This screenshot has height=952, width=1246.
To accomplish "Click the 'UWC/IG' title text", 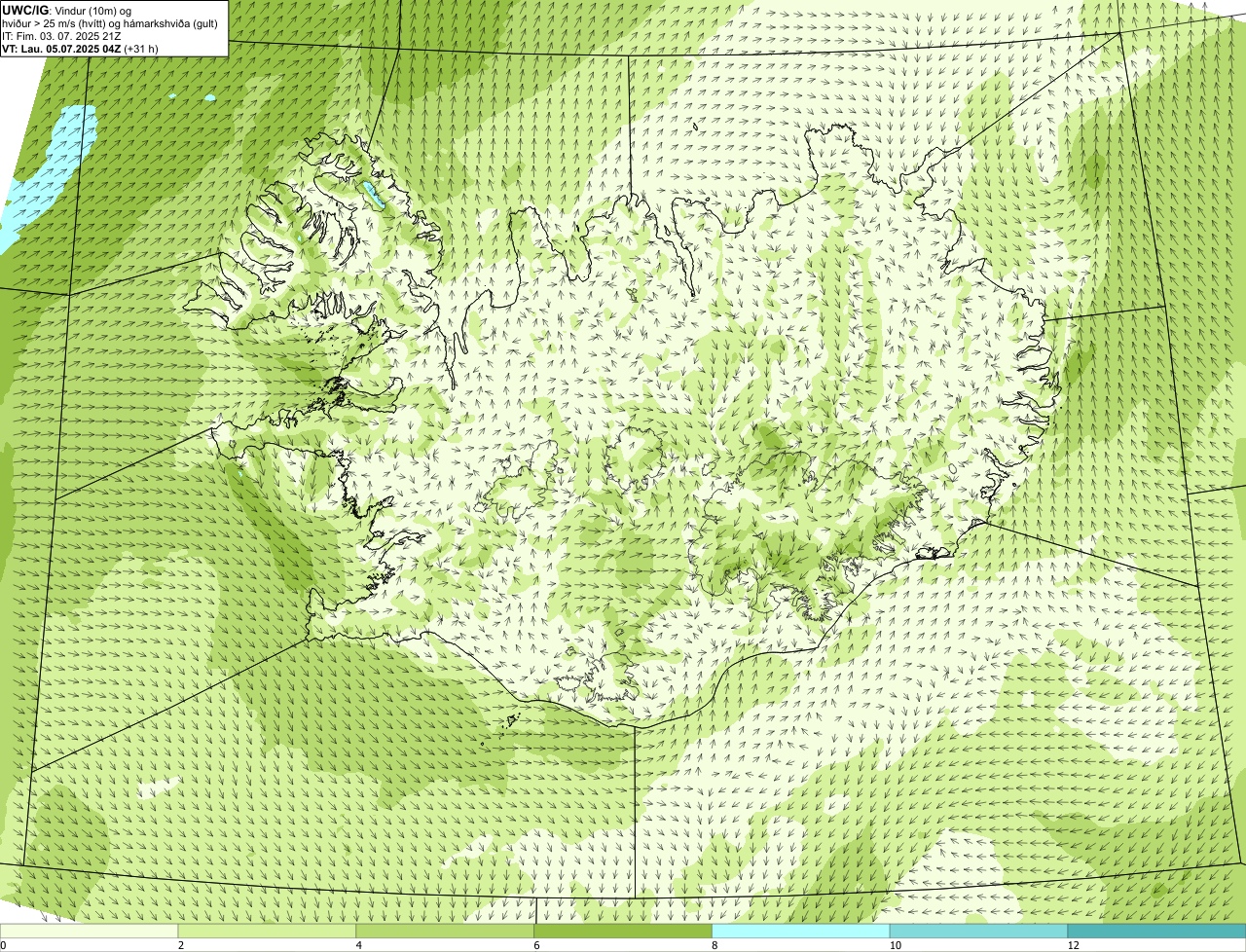I will [x=25, y=10].
